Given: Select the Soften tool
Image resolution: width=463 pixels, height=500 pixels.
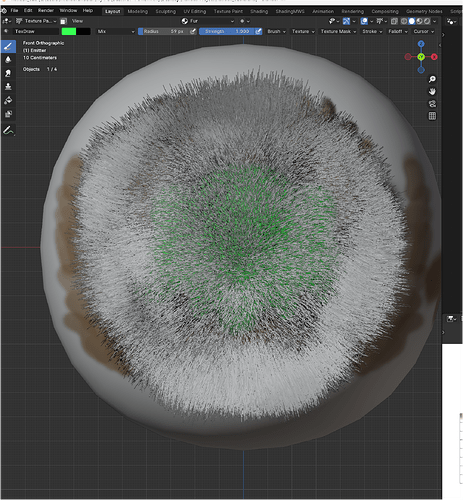Looking at the screenshot, I should 8,60.
